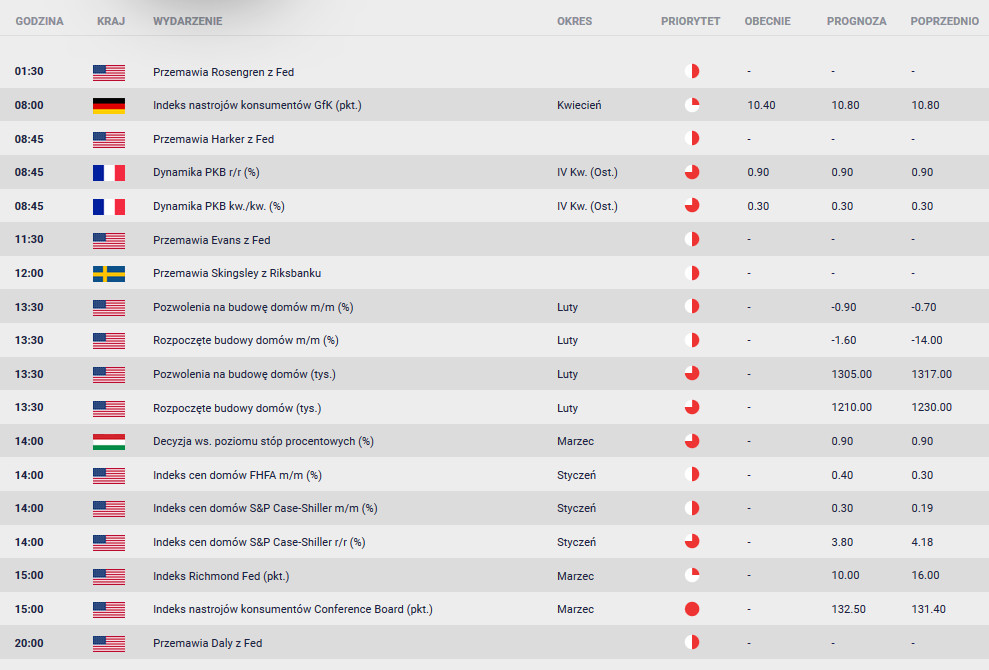Sort by the OKRES column header
The image size is (989, 670).
coord(574,21)
